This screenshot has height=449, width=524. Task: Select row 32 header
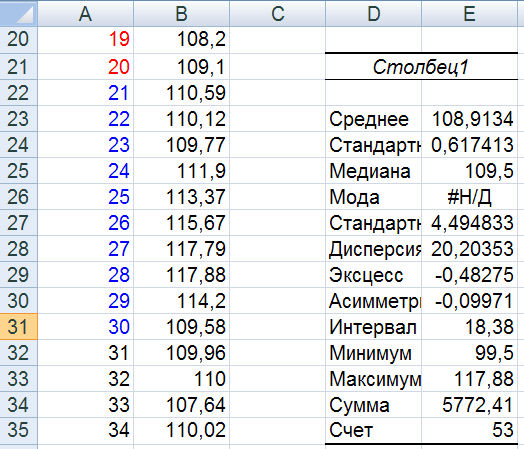point(18,353)
